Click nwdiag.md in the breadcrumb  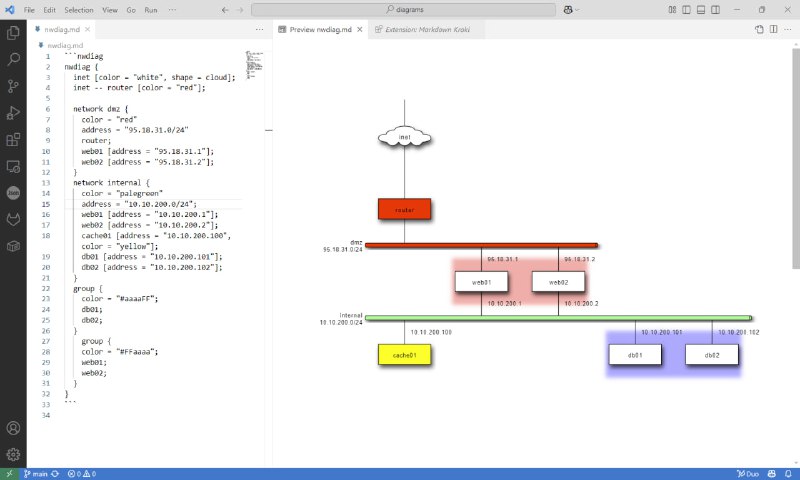64,45
